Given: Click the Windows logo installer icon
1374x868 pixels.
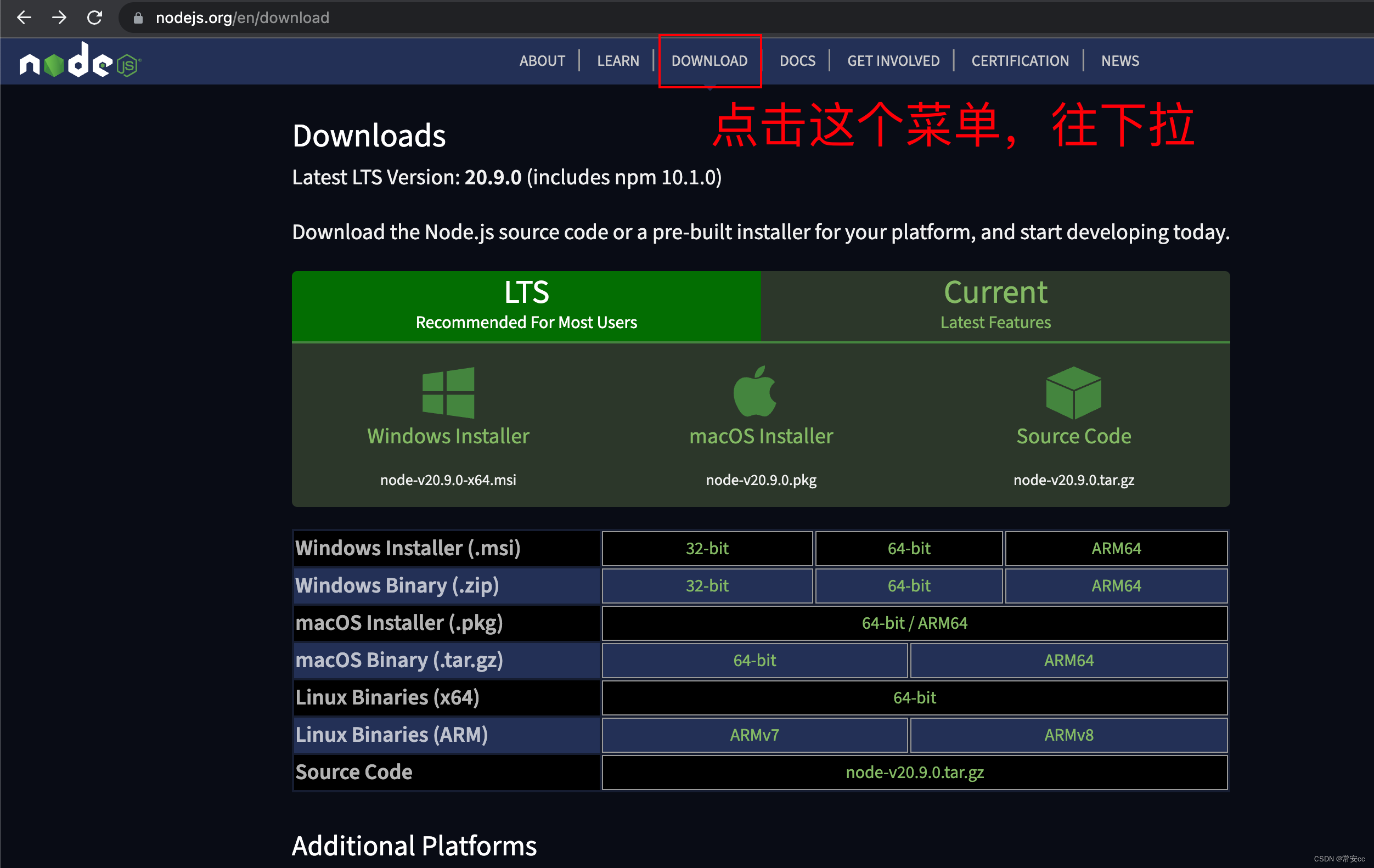Looking at the screenshot, I should pyautogui.click(x=448, y=393).
